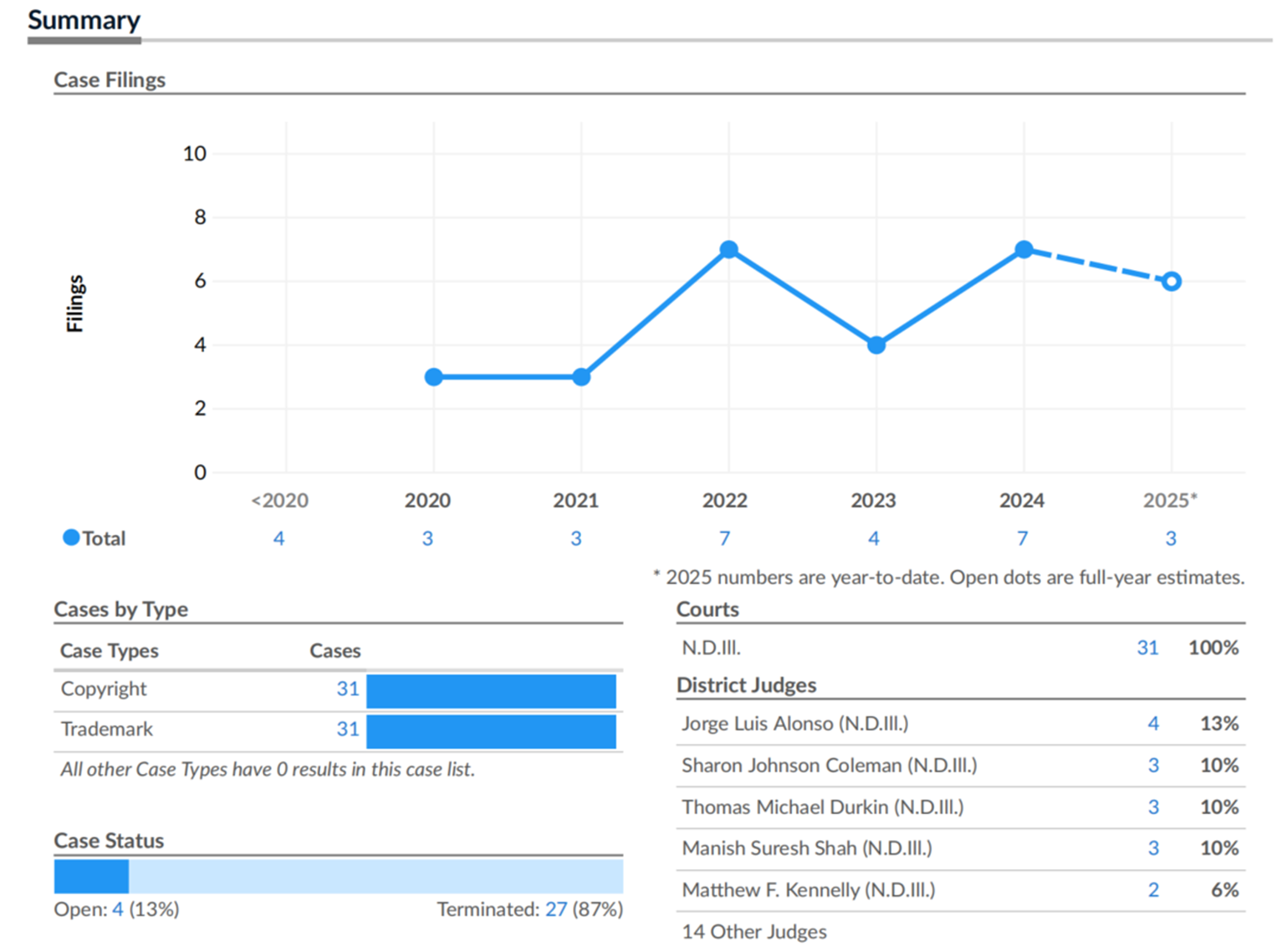The image size is (1287, 952).
Task: Expand the 14 Other Judges row
Action: [754, 931]
